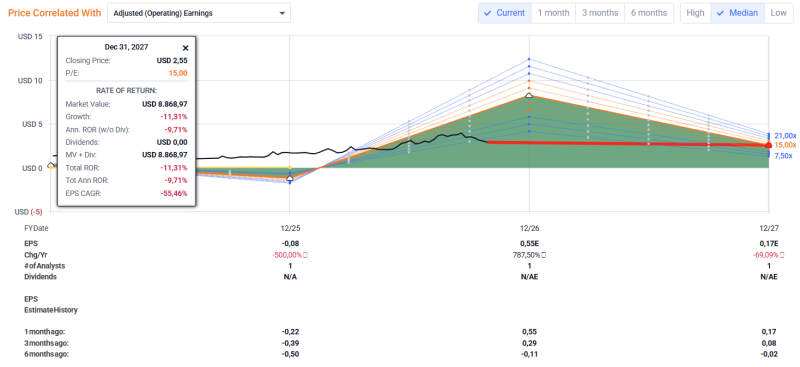This screenshot has width=800, height=367.
Task: Close the Dec 31, 2027 tooltip
Action: pos(185,48)
